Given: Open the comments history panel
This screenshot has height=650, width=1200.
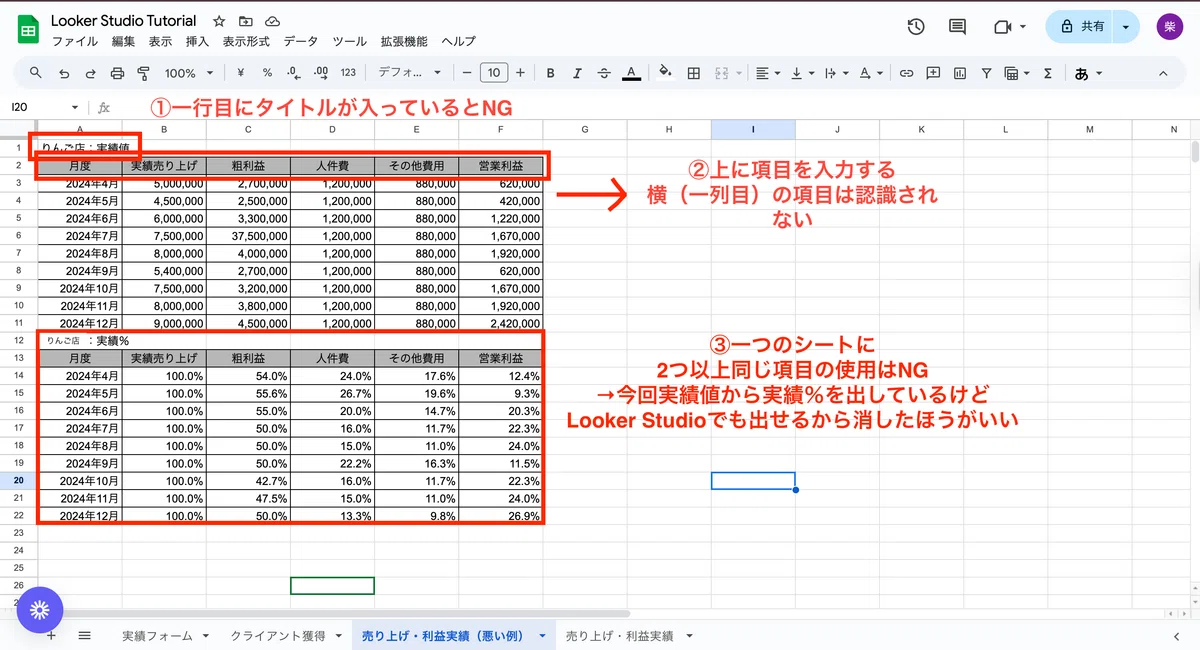Looking at the screenshot, I should click(x=958, y=27).
